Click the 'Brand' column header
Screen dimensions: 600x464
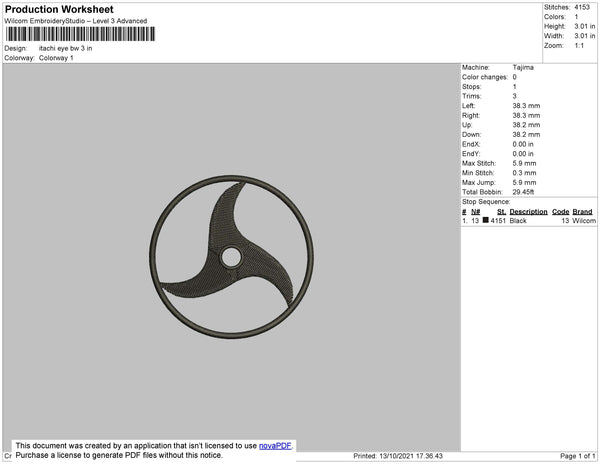point(582,212)
